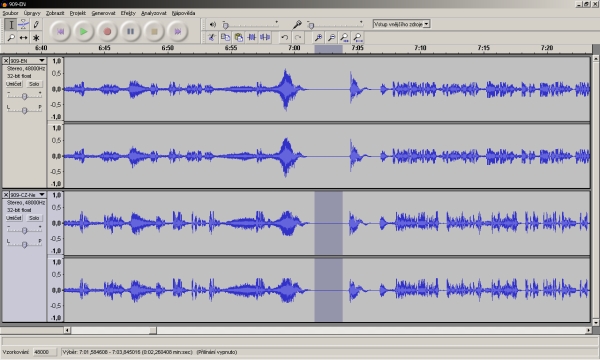This screenshot has width=600, height=360.
Task: Open 909-EN track dropdown menu
Action: [x=41, y=61]
